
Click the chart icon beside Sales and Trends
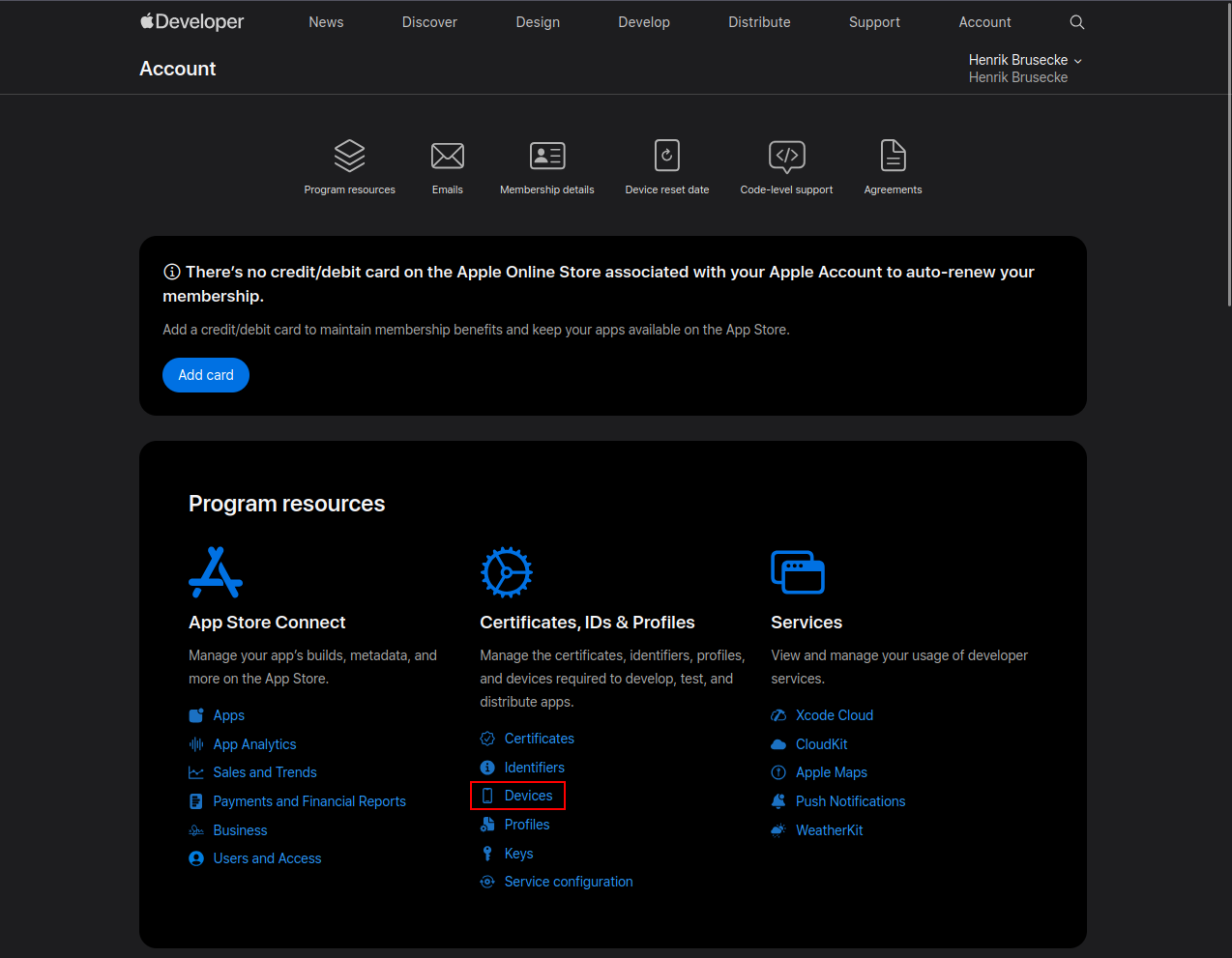196,772
